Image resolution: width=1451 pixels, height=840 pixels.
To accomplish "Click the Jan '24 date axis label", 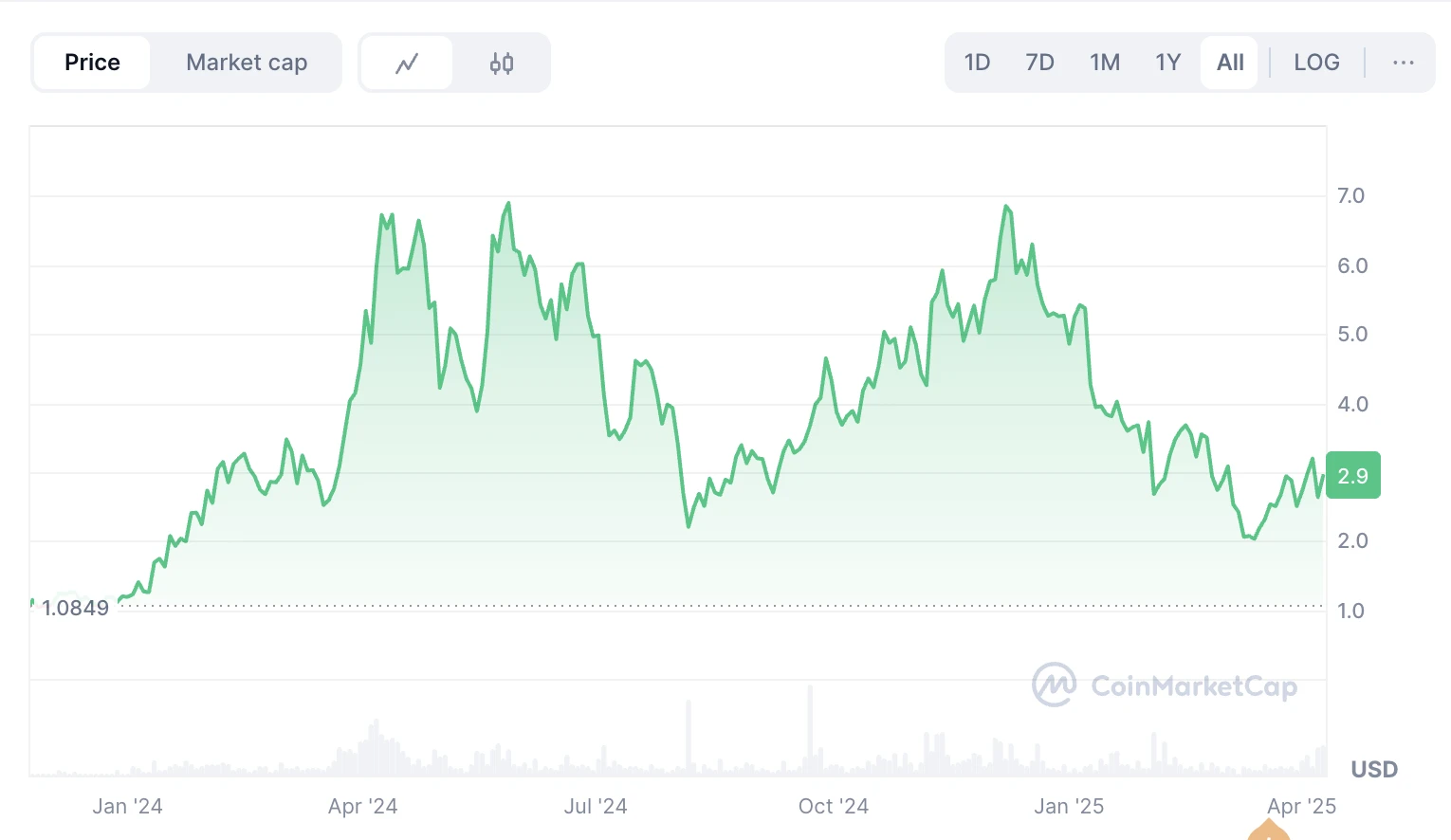I will coord(127,806).
